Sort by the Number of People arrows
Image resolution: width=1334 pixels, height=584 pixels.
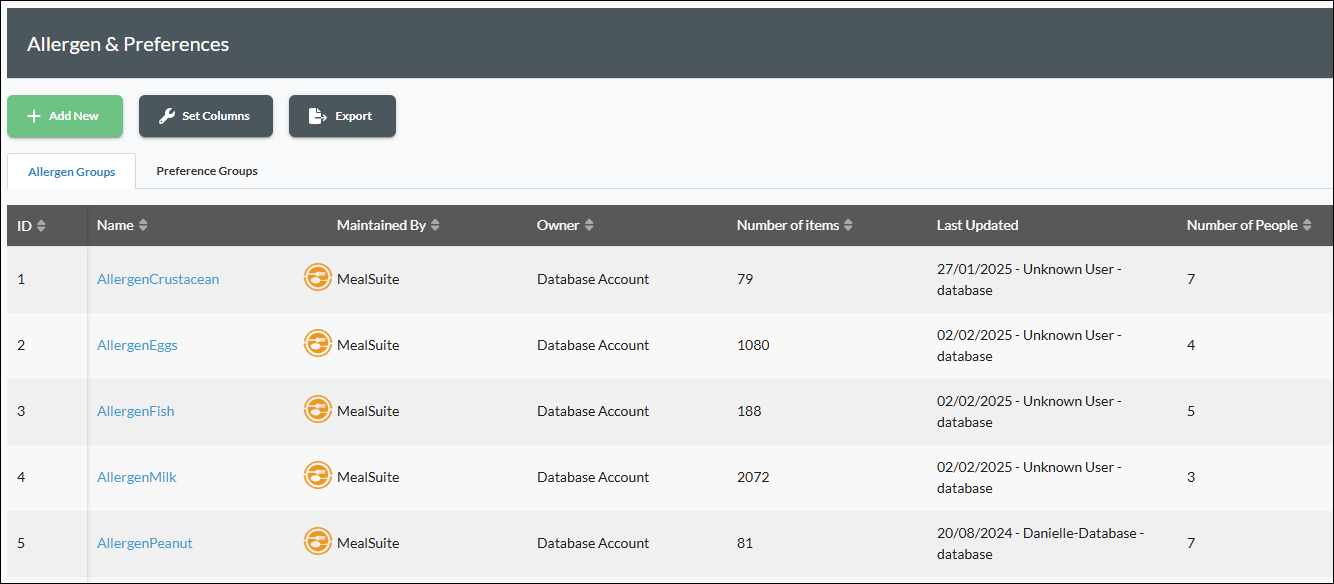1306,226
